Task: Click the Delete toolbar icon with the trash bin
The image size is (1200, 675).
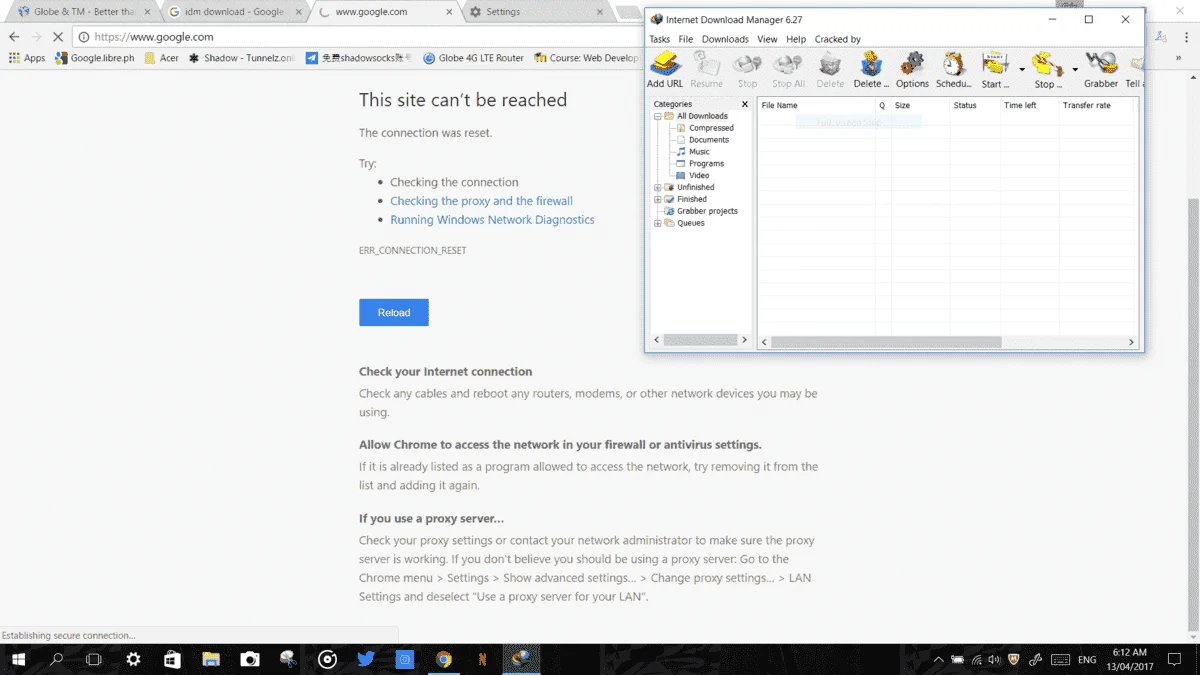Action: [830, 69]
